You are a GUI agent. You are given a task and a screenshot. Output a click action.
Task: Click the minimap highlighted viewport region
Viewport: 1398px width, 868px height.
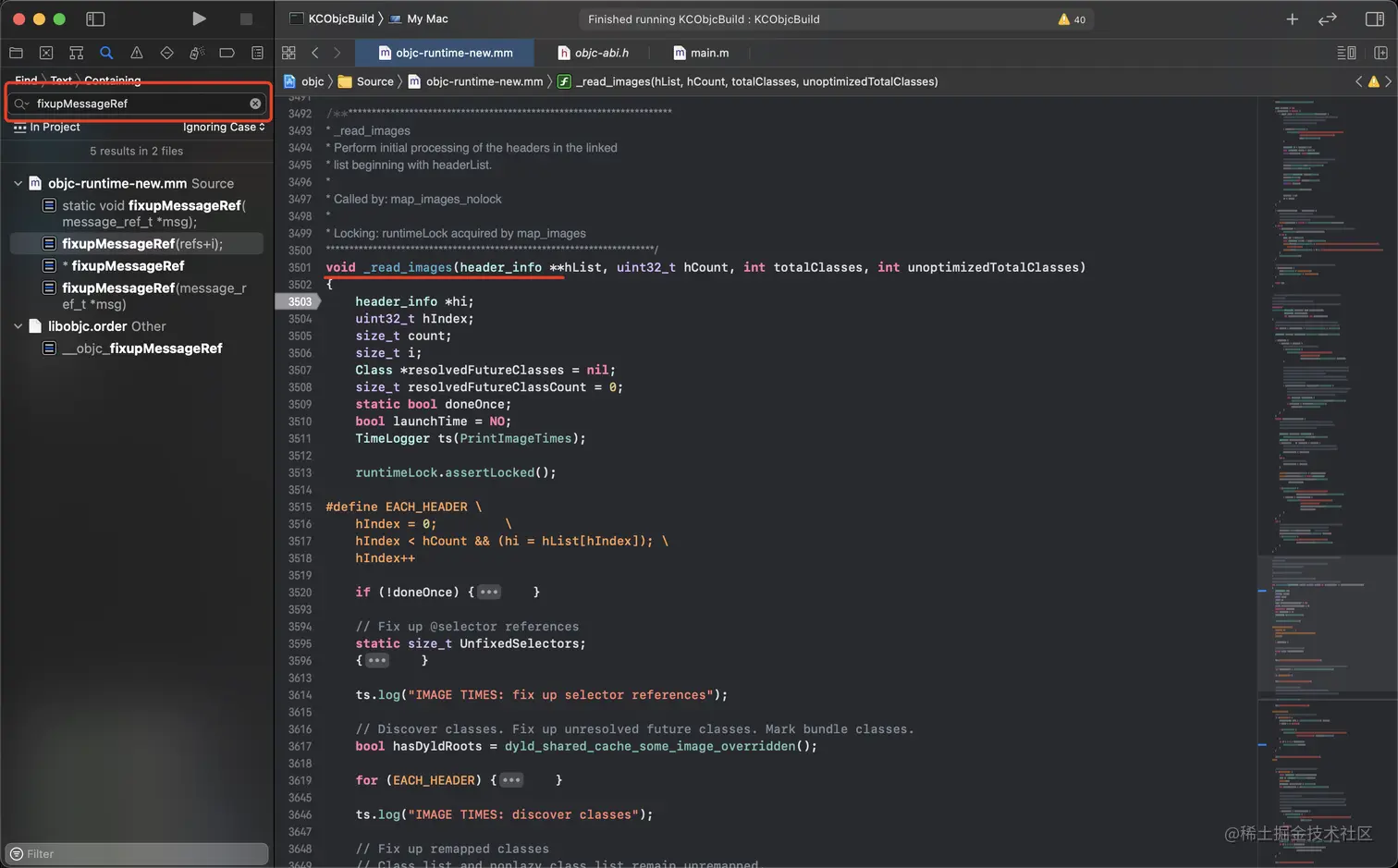coord(1327,622)
